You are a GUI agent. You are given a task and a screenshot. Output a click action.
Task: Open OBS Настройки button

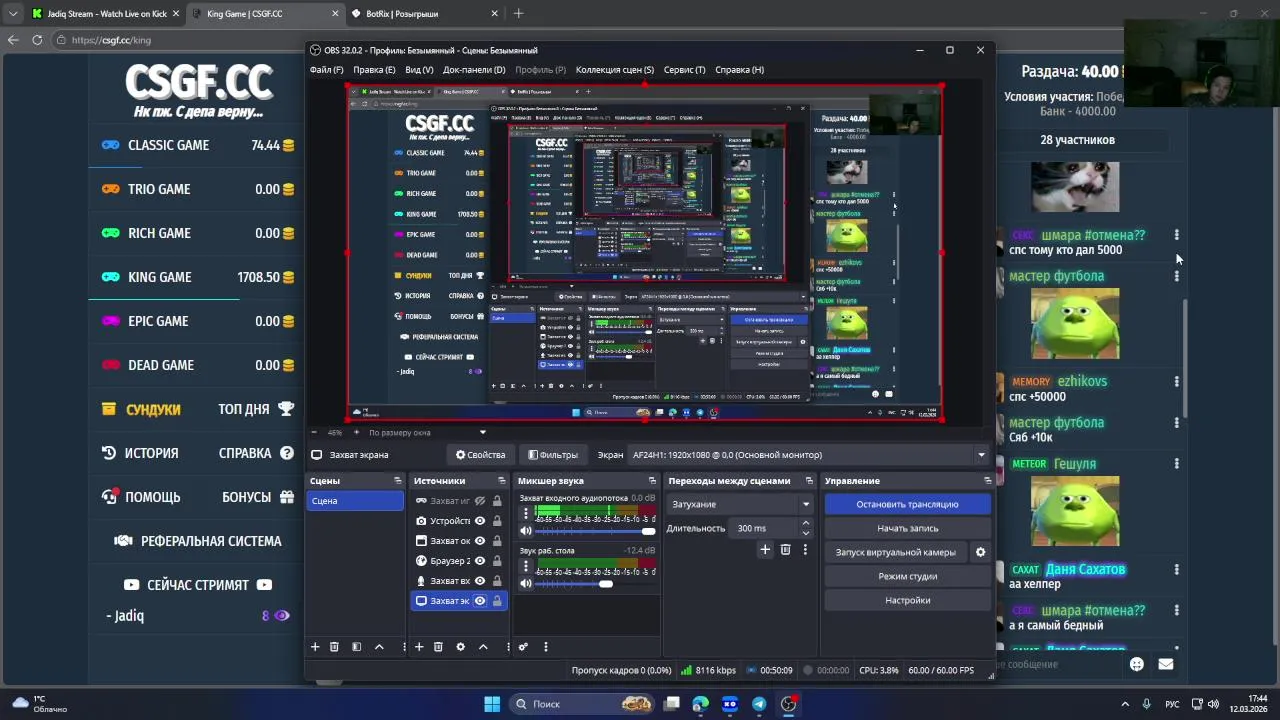pos(907,600)
